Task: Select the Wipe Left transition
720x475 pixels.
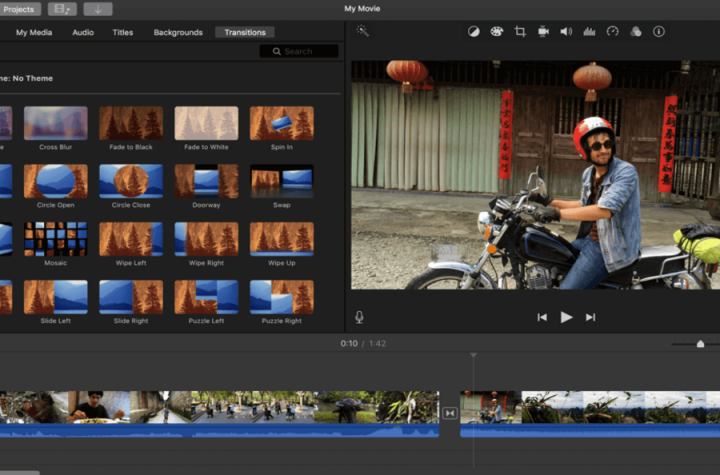Action: tap(131, 239)
